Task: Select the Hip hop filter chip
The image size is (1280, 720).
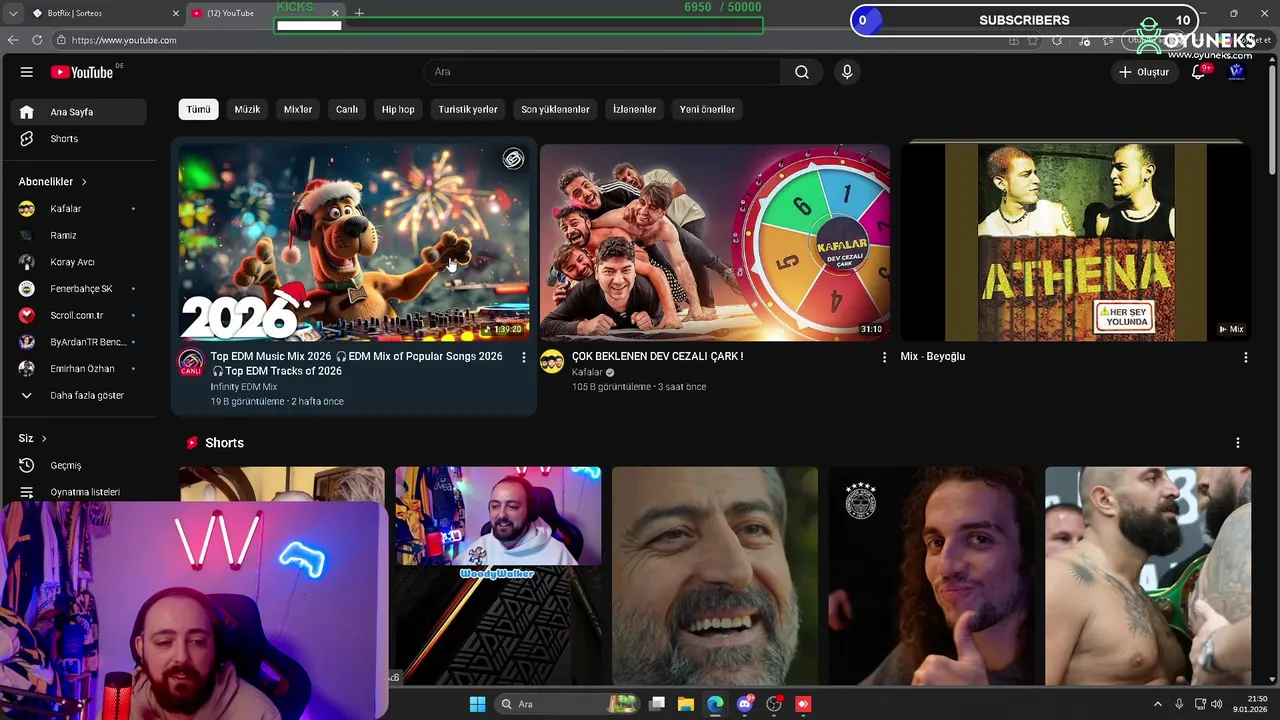Action: coord(398,109)
